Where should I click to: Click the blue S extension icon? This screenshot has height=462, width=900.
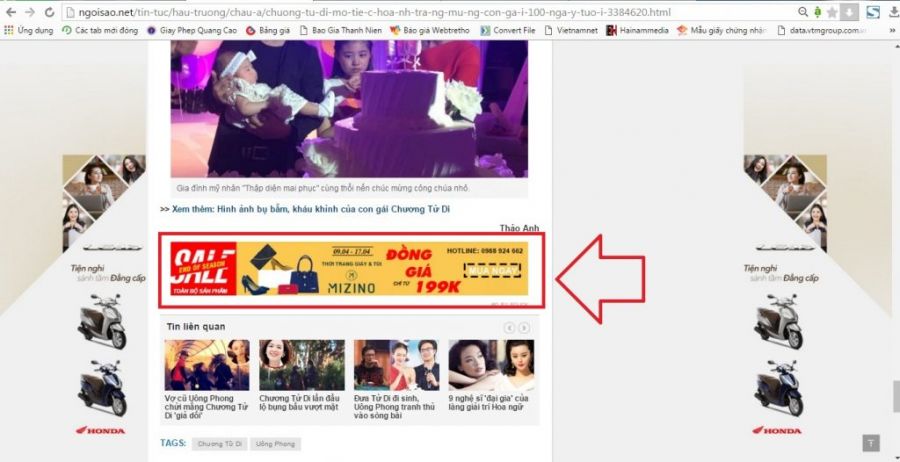(x=873, y=12)
